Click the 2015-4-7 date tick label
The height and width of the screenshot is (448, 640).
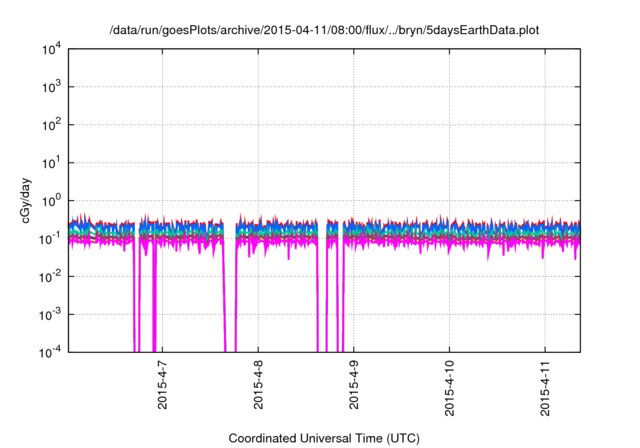tap(162, 385)
